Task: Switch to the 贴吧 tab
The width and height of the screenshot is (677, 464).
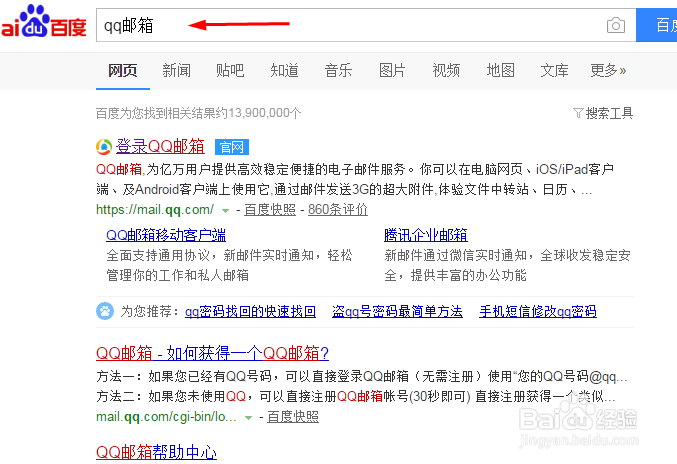Action: (230, 70)
